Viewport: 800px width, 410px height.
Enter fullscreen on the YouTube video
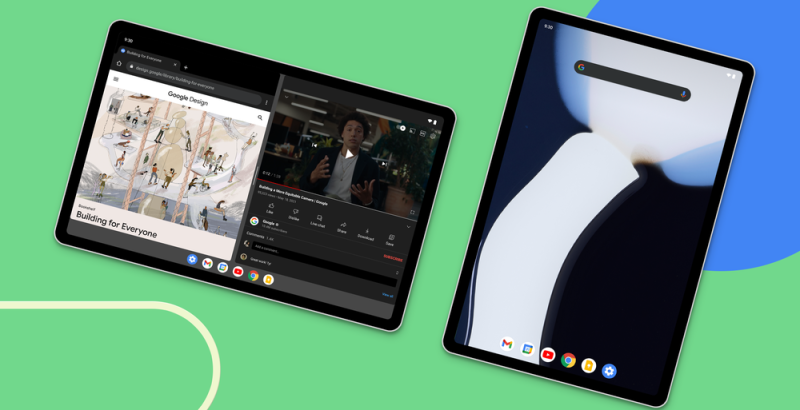412,212
